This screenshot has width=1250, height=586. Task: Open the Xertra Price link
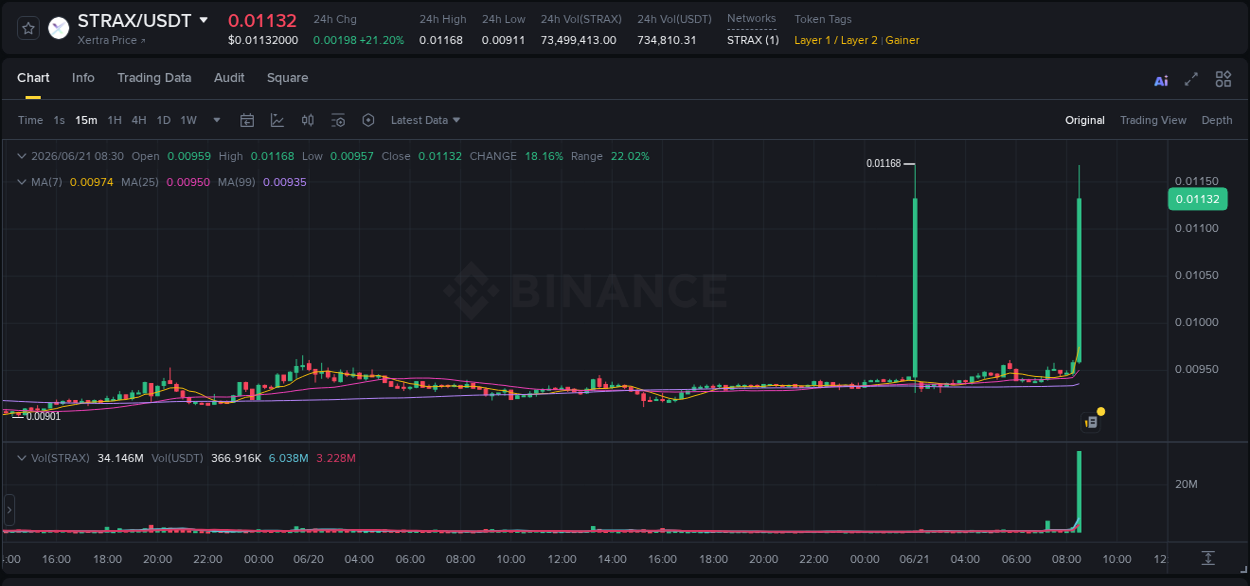click(x=111, y=40)
